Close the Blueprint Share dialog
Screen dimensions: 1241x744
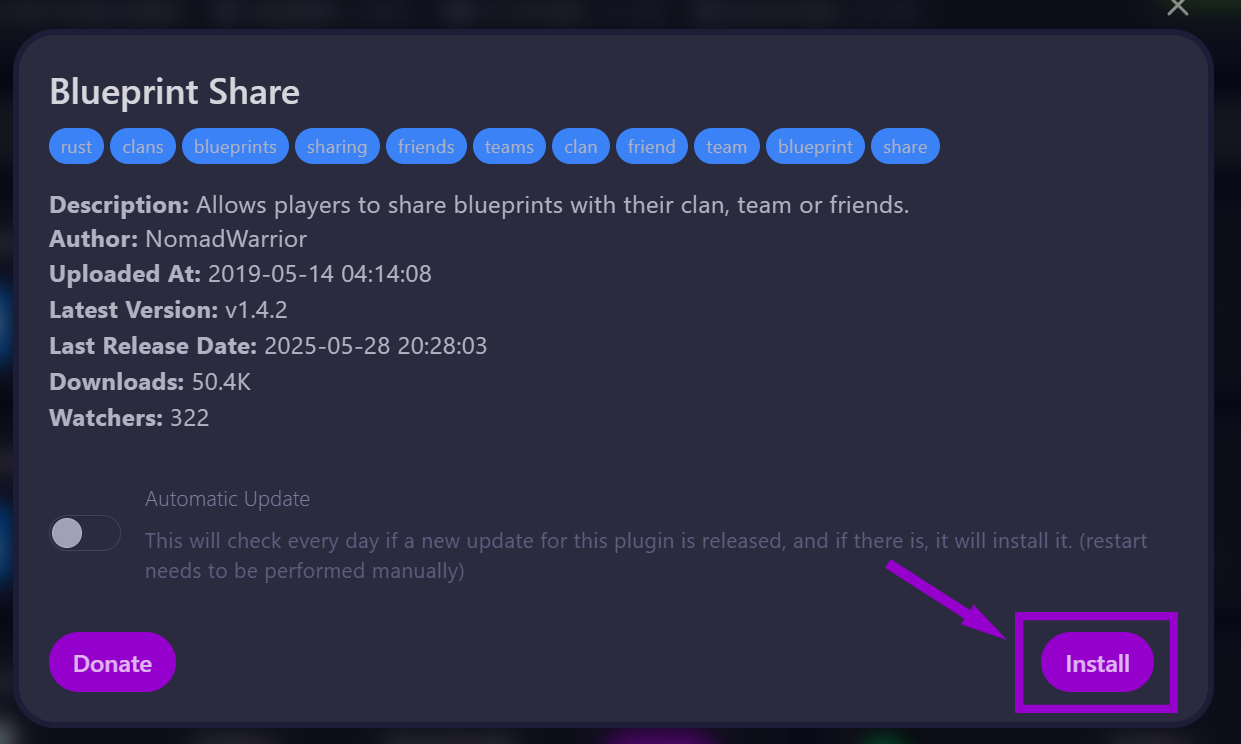point(1178,7)
